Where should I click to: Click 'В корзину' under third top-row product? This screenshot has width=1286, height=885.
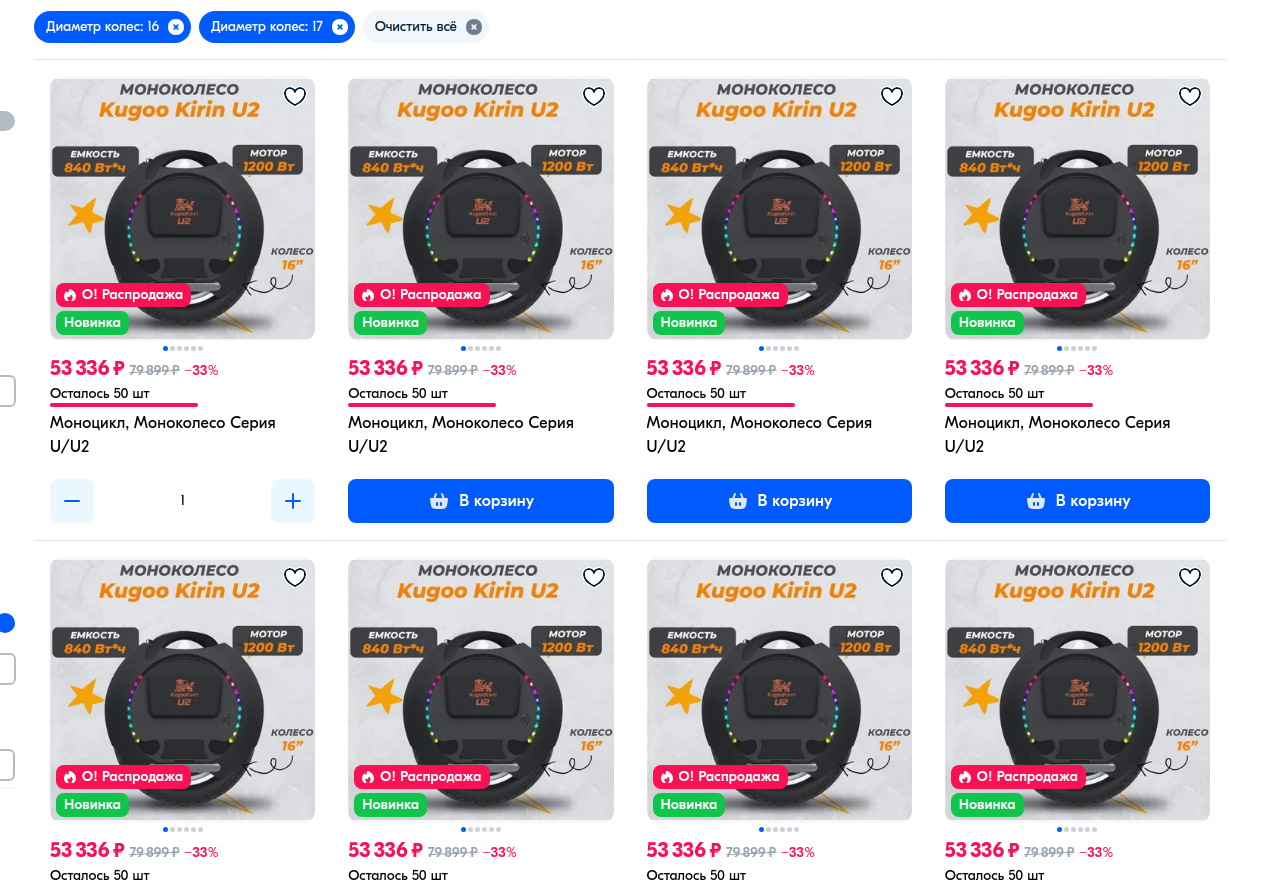coord(779,501)
